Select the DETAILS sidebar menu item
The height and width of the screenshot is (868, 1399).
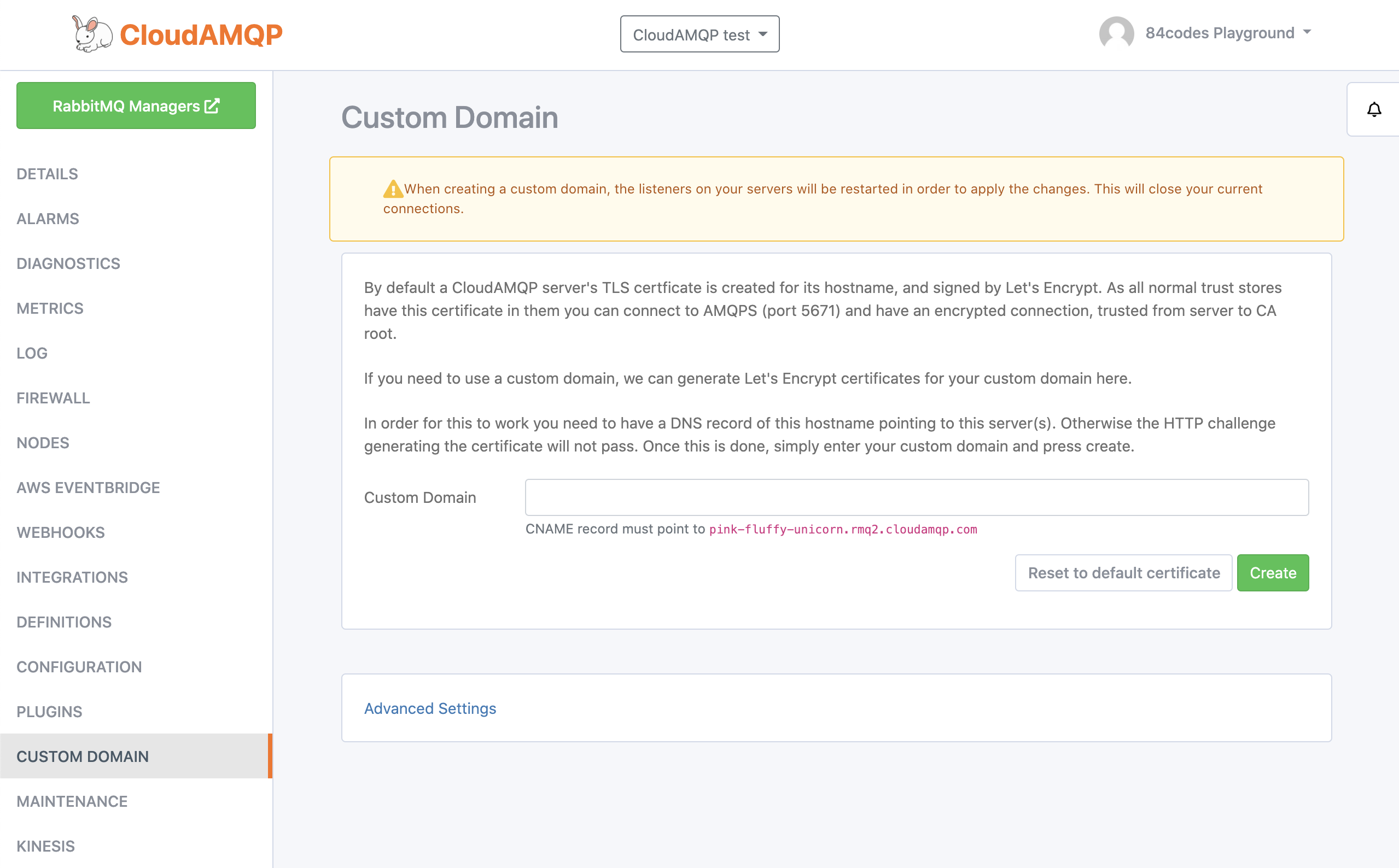coord(47,172)
